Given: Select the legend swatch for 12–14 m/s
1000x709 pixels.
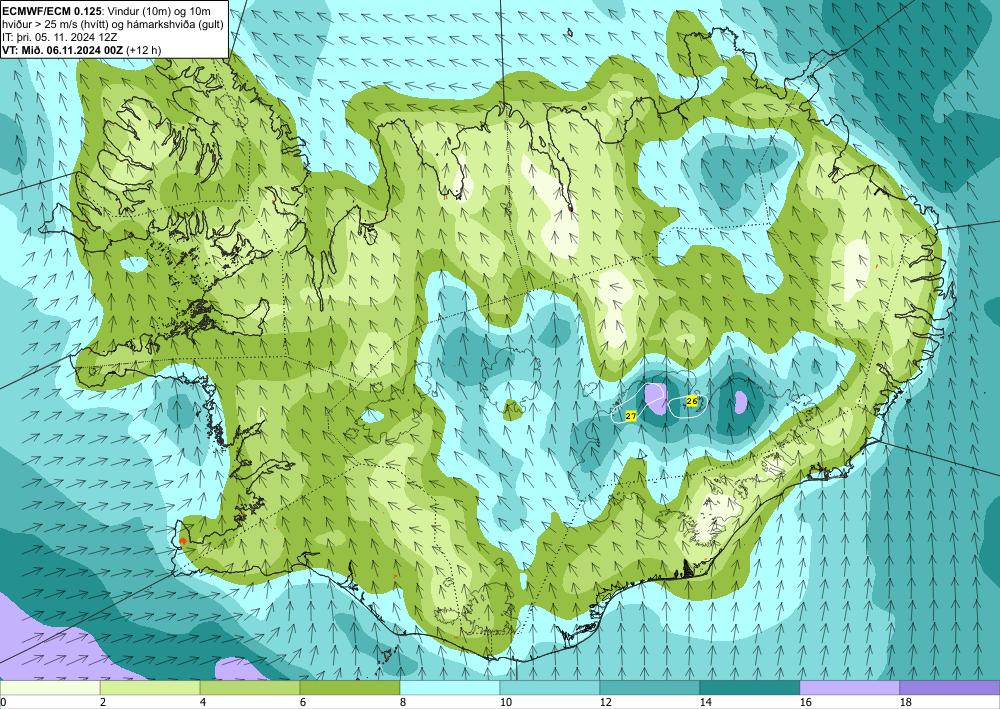Looking at the screenshot, I should tap(650, 688).
